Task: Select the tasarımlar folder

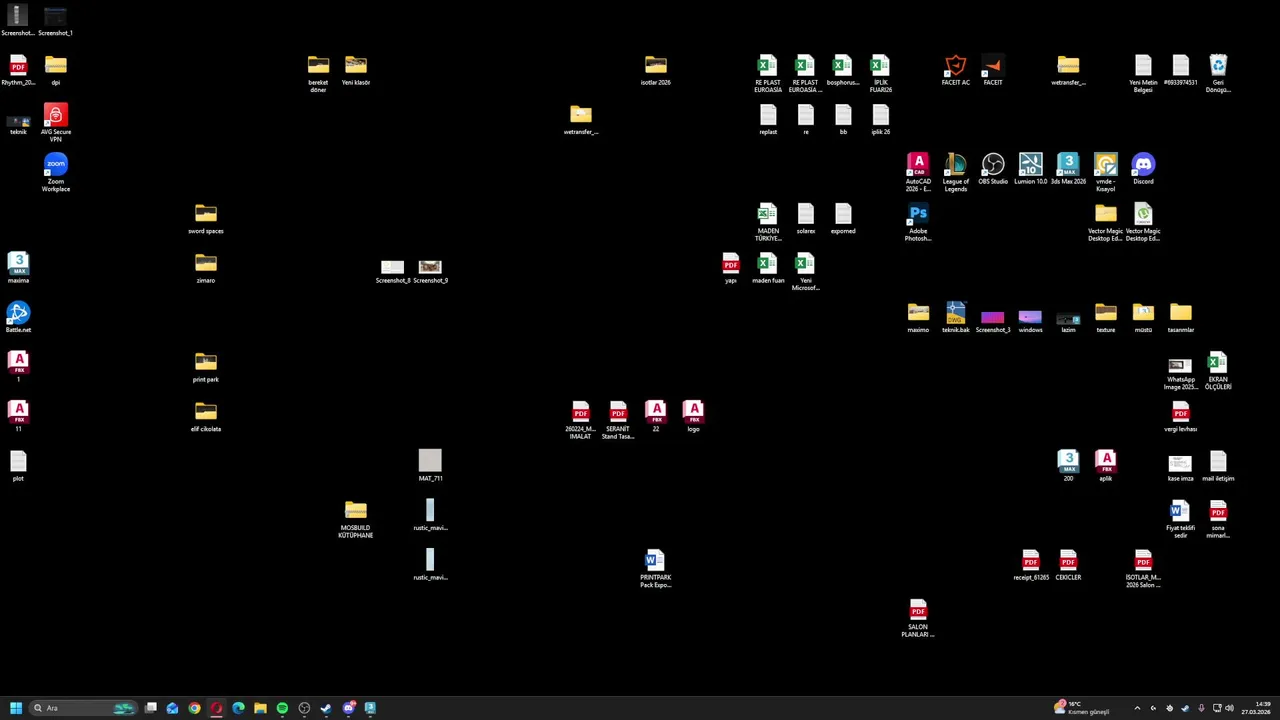Action: [1180, 318]
